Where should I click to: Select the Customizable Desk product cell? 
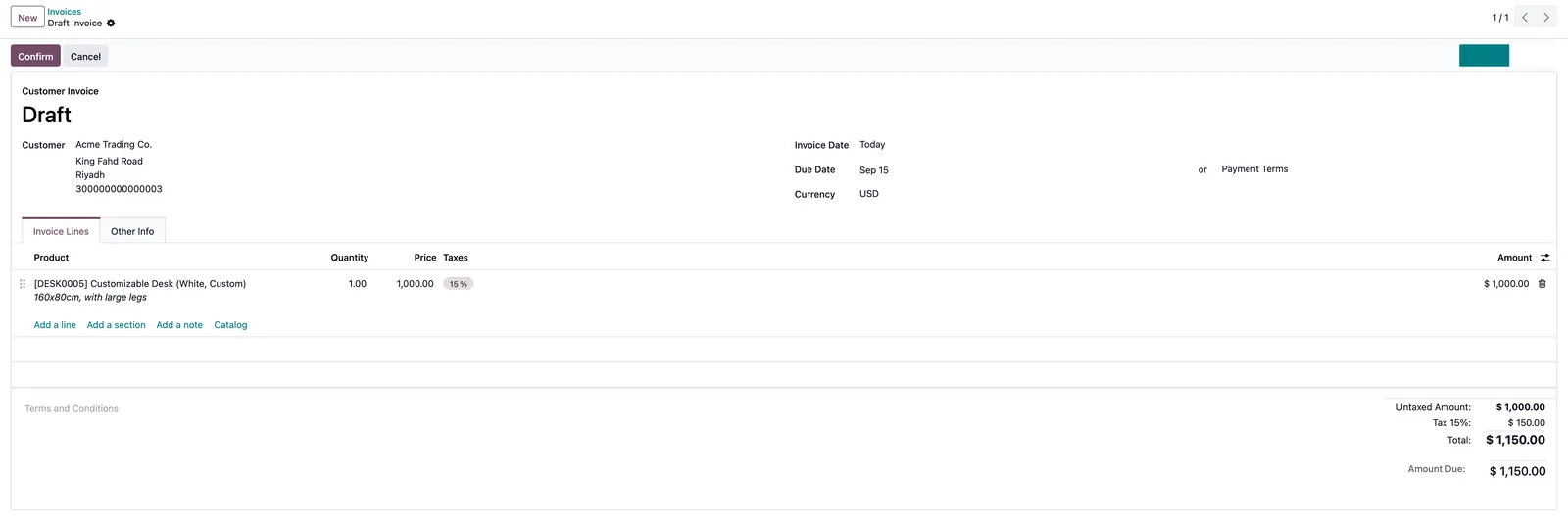(x=140, y=284)
